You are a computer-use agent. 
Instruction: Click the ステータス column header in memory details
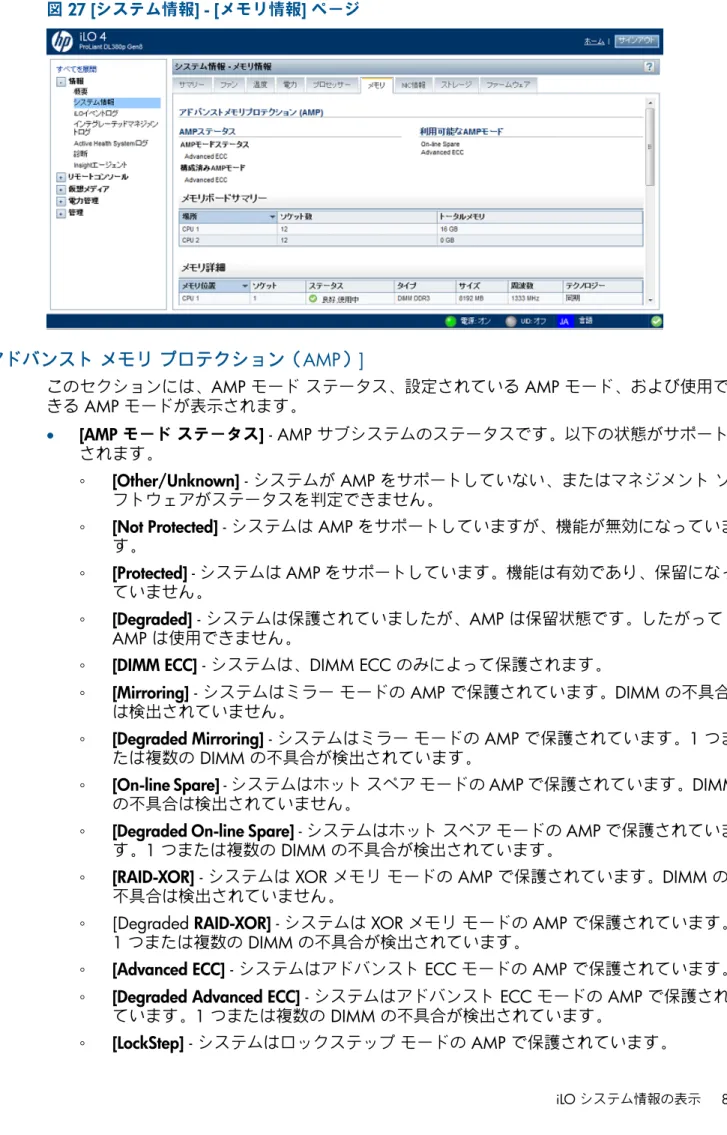tap(350, 286)
